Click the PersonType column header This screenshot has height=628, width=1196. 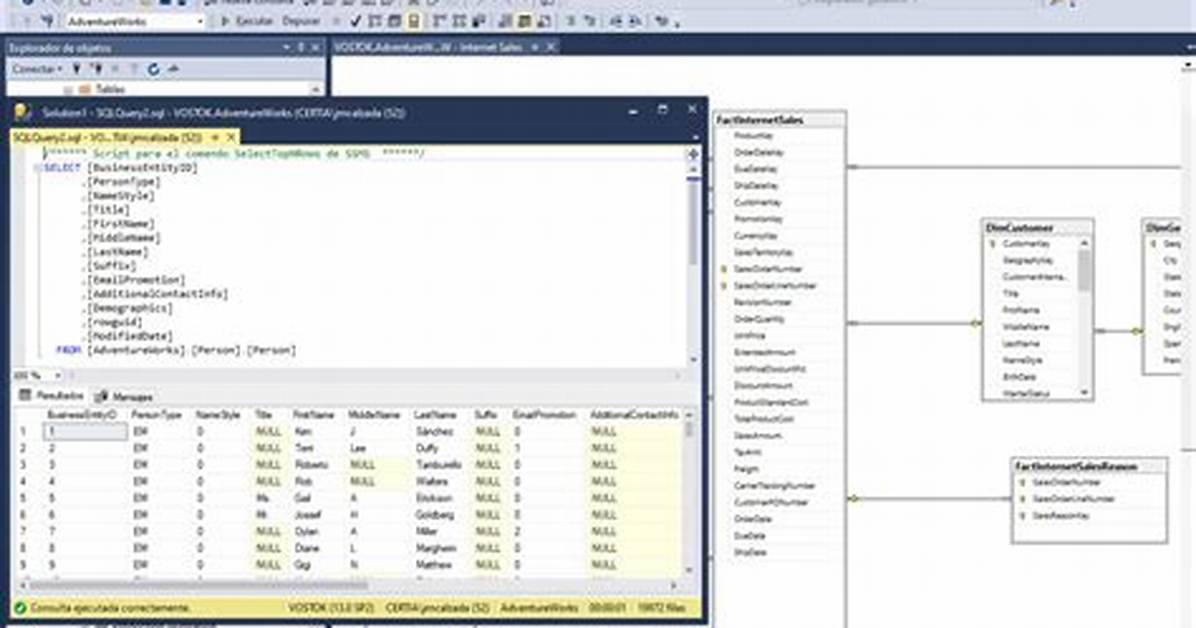[156, 414]
